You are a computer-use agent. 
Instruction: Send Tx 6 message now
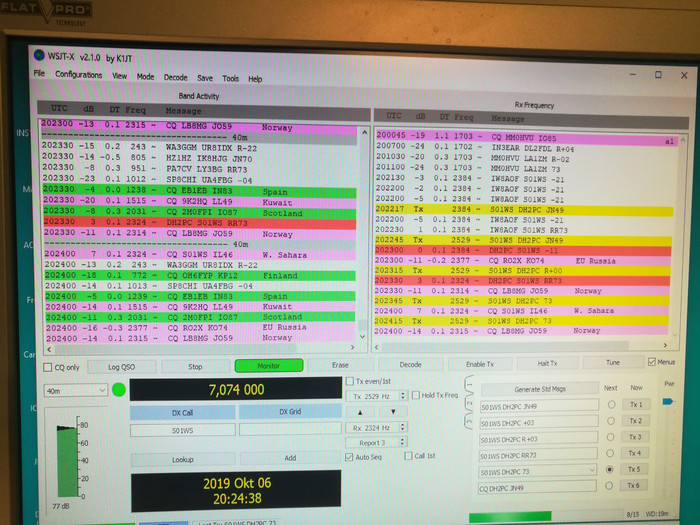[x=633, y=485]
